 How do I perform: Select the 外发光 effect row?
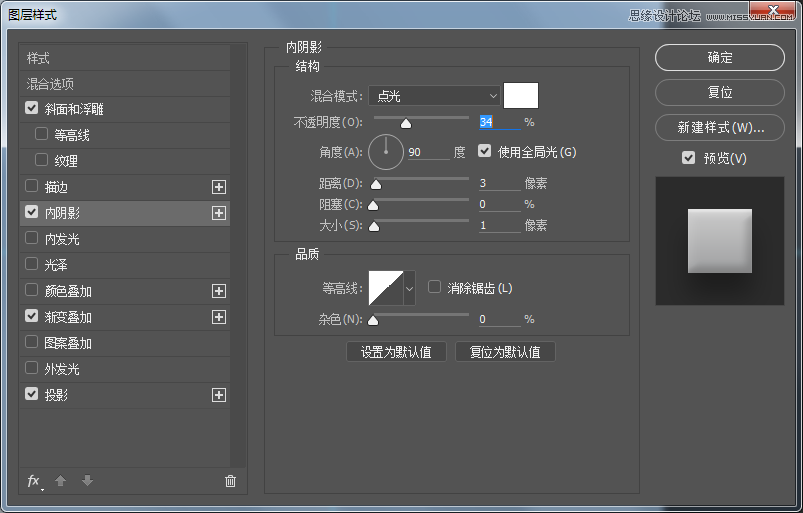pyautogui.click(x=124, y=369)
